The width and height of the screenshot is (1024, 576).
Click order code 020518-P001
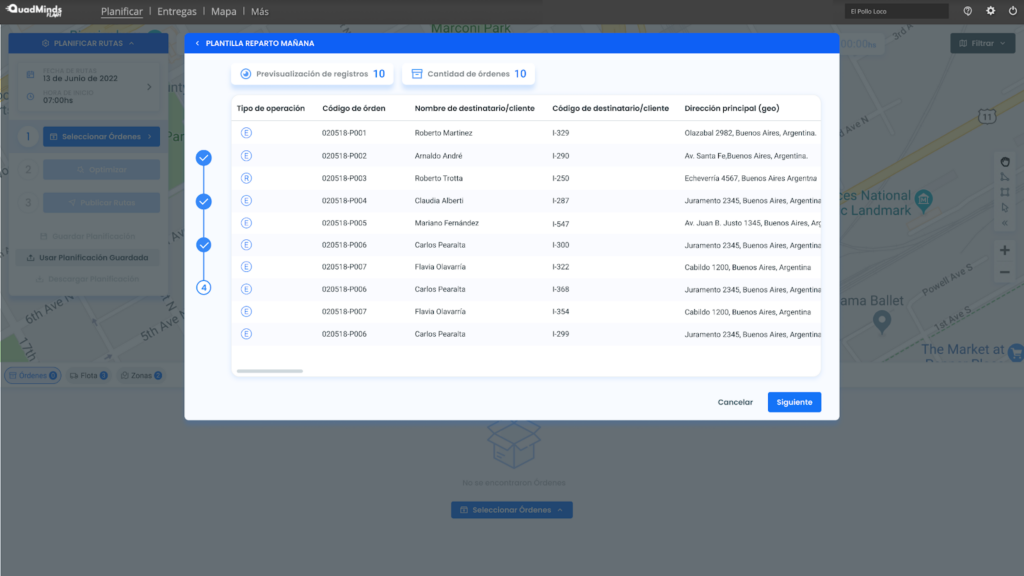point(344,133)
